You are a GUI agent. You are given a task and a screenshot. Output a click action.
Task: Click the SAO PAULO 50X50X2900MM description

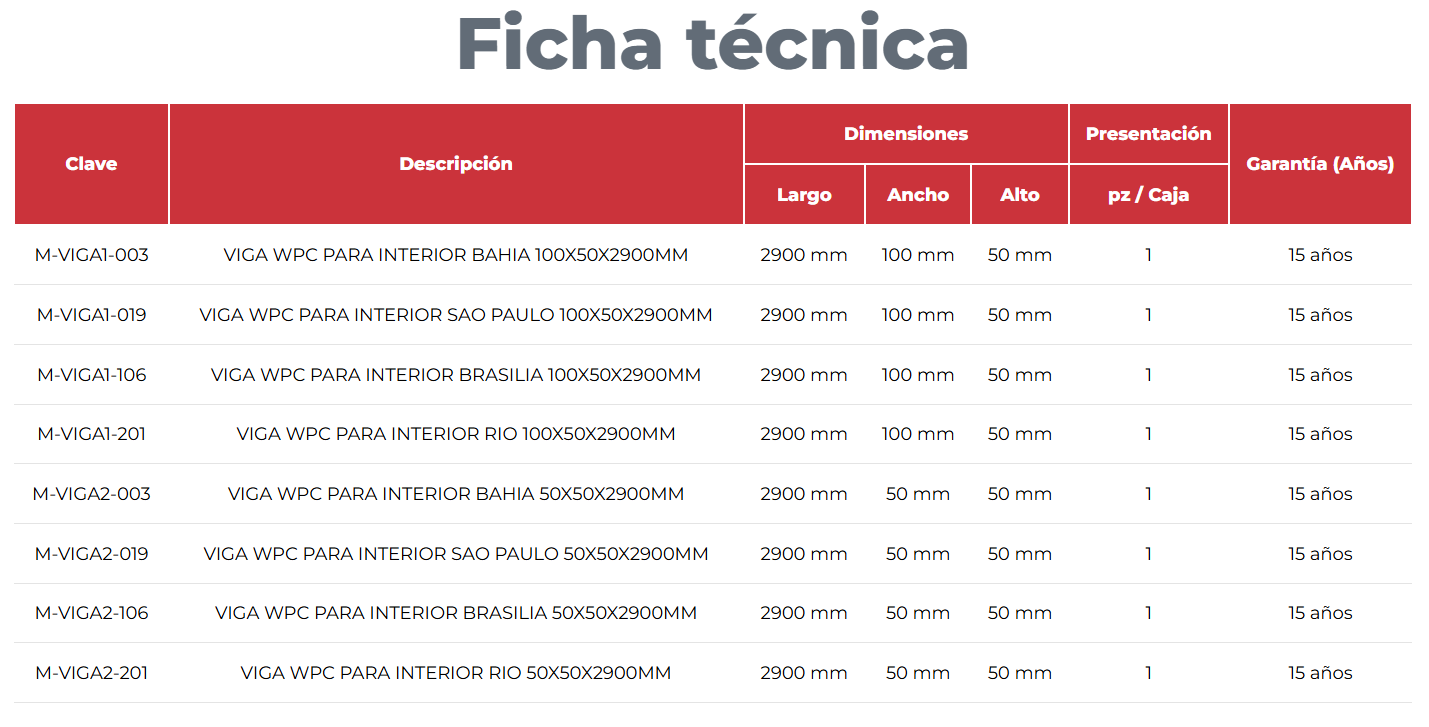[x=456, y=554]
